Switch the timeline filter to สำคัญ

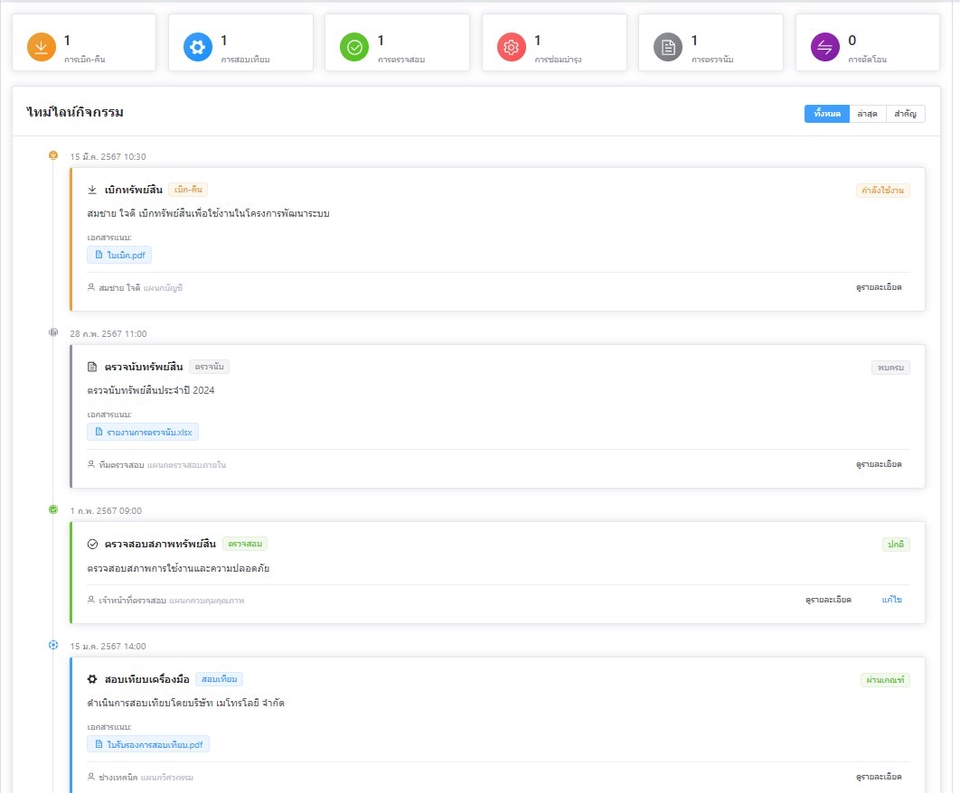tap(906, 114)
